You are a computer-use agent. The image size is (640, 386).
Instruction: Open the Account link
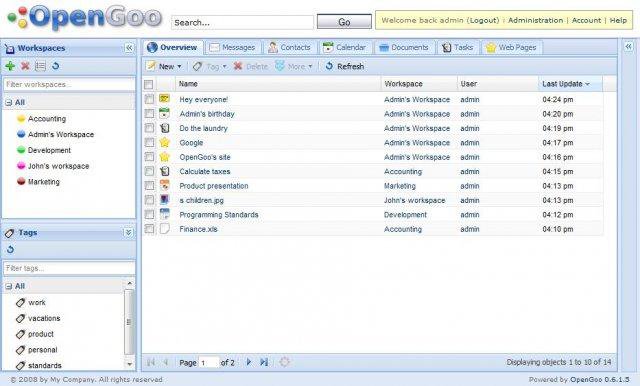(x=586, y=20)
